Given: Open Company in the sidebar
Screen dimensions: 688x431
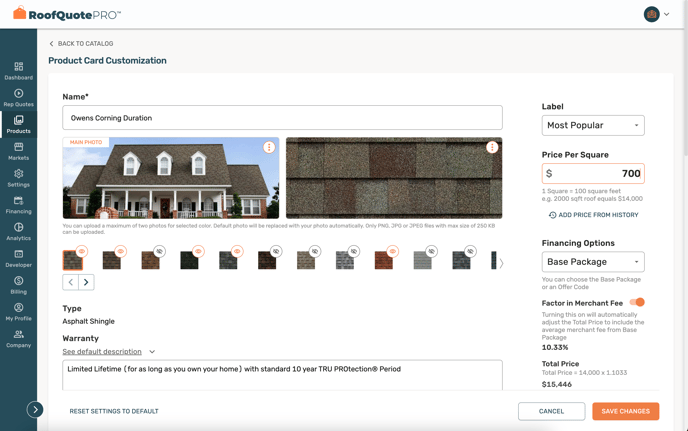Looking at the screenshot, I should 18,338.
